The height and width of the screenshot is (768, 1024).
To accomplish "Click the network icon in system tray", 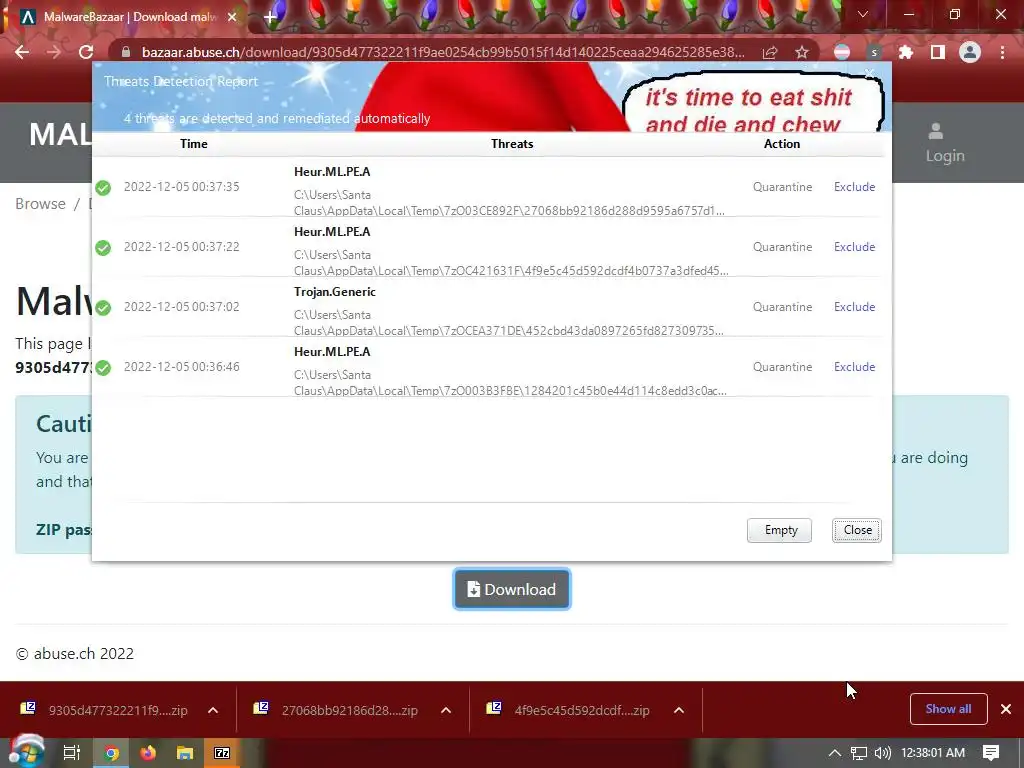I will pos(859,753).
